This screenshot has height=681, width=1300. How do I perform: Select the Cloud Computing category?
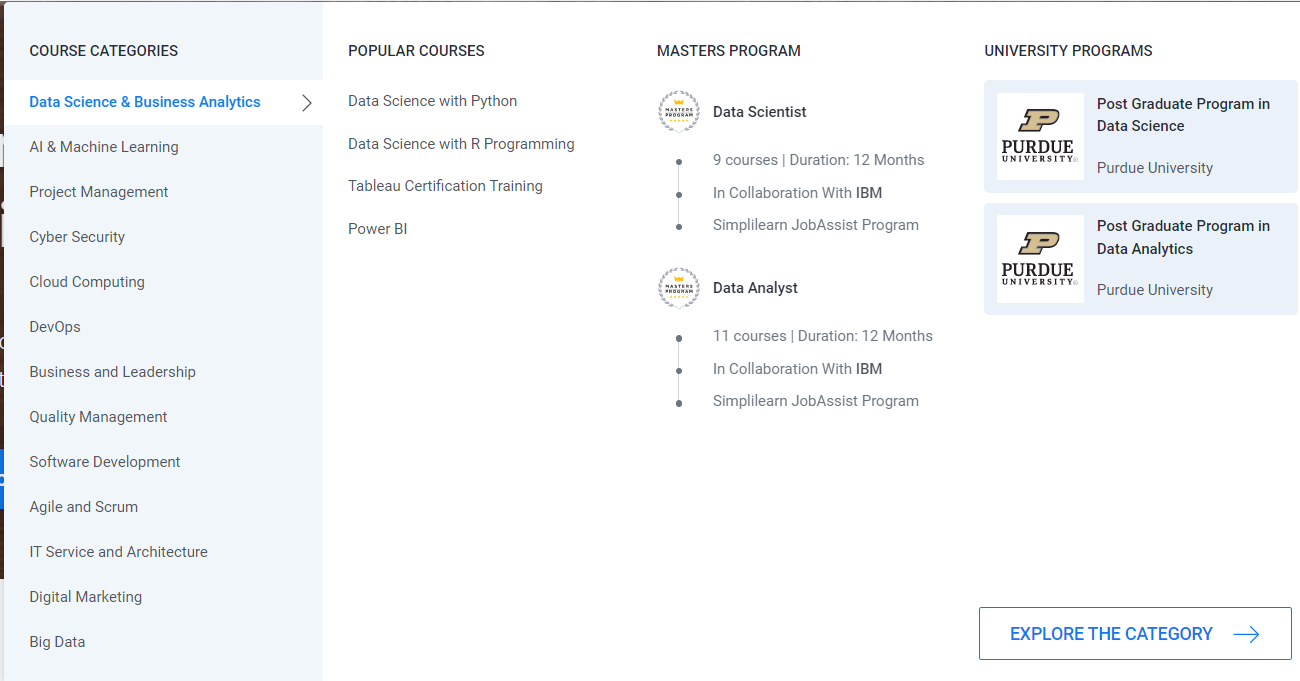(87, 282)
